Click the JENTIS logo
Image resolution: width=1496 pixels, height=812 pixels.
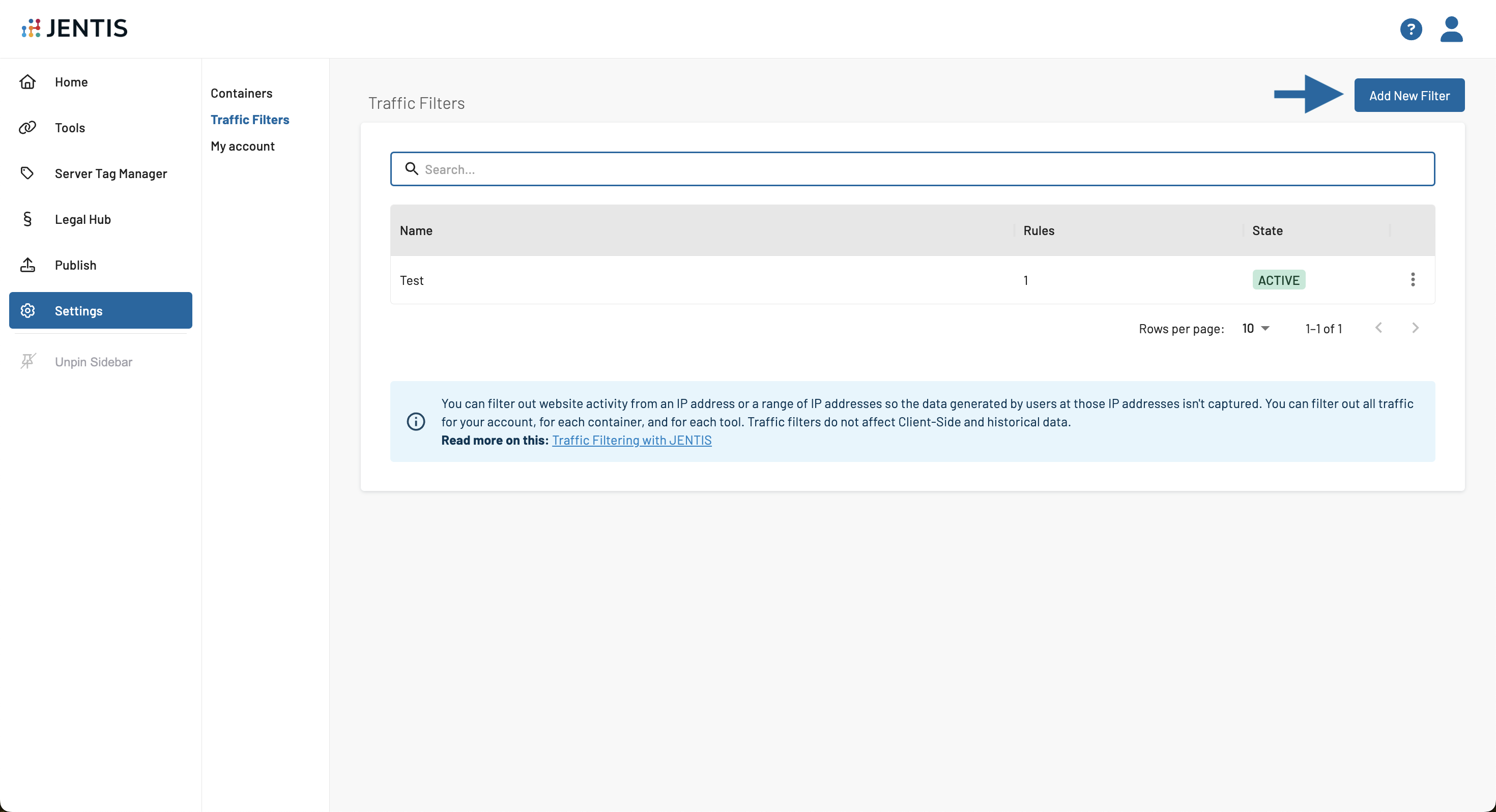click(74, 28)
